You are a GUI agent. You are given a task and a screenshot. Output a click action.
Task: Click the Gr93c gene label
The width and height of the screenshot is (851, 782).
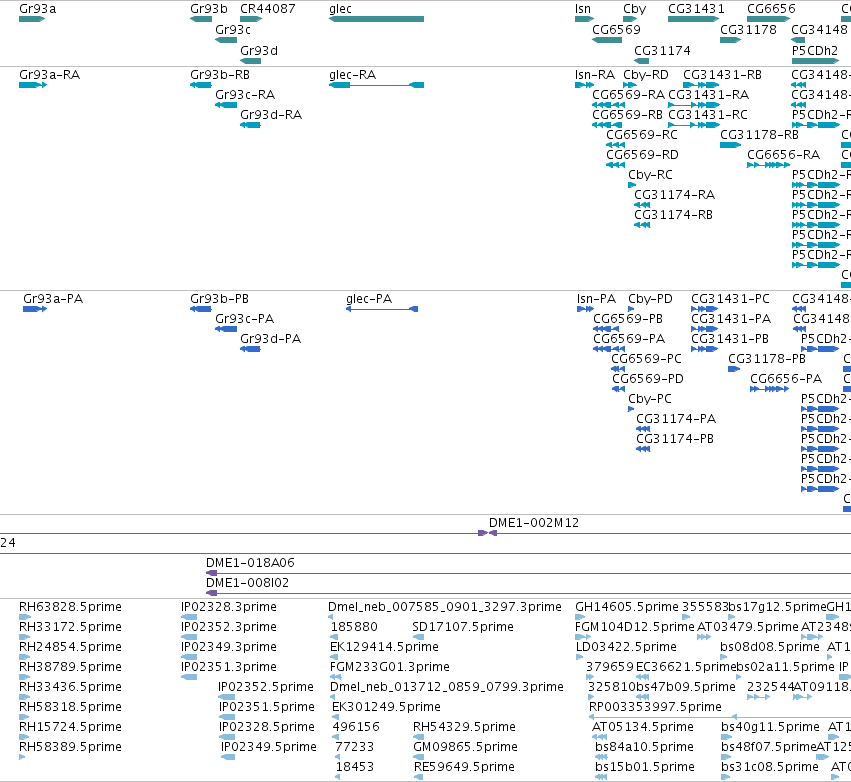pos(233,29)
